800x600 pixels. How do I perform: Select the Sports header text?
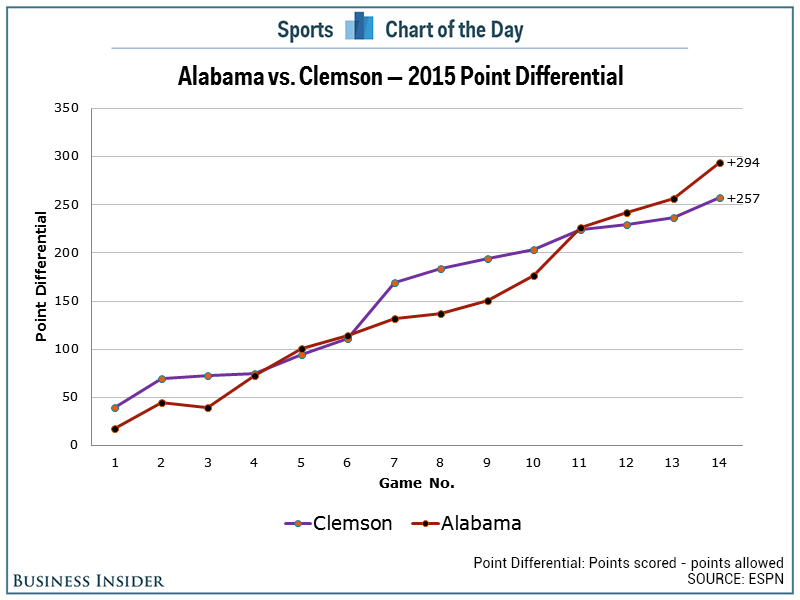click(x=305, y=29)
